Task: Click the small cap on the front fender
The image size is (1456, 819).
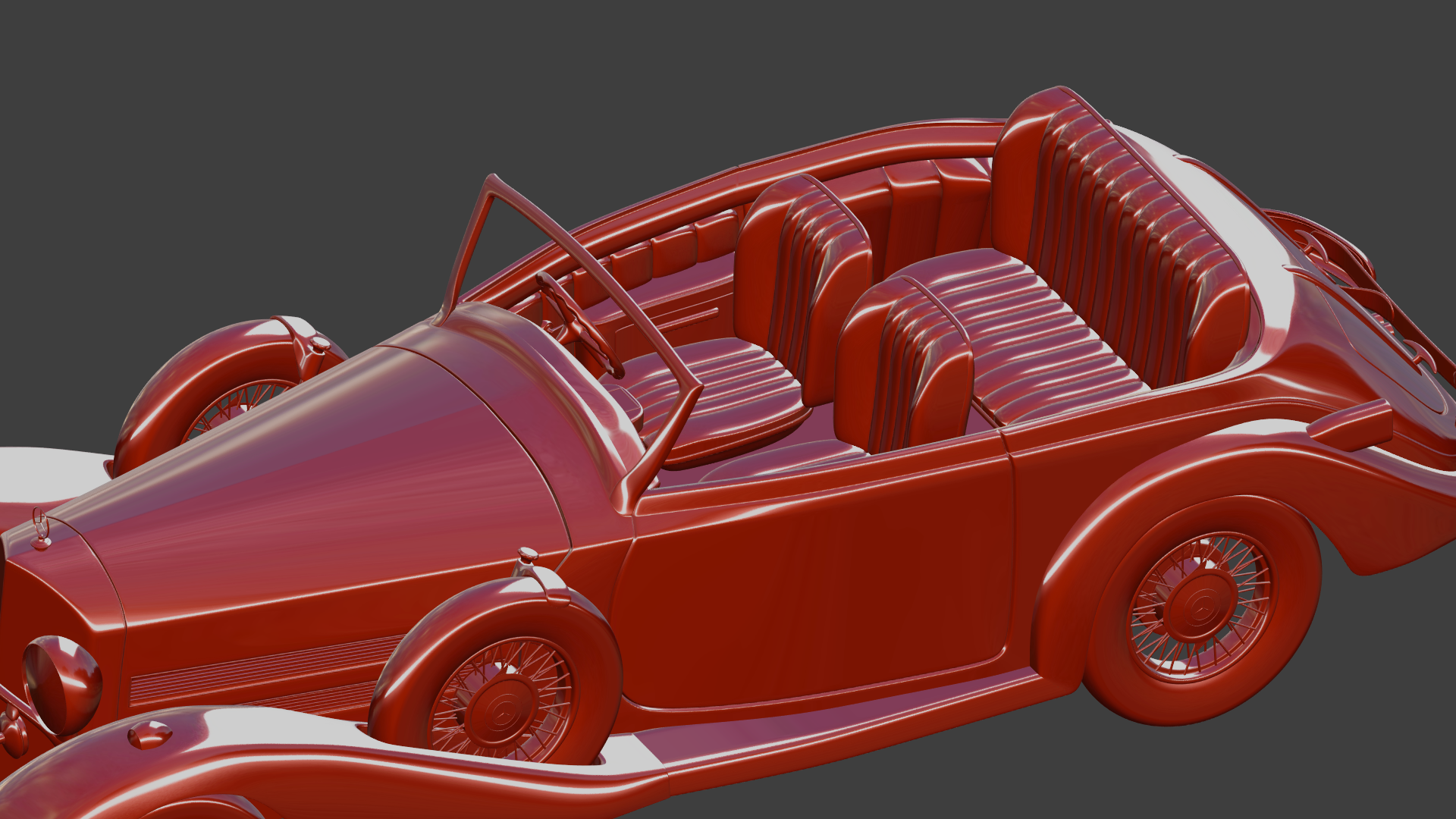Action: (x=149, y=733)
